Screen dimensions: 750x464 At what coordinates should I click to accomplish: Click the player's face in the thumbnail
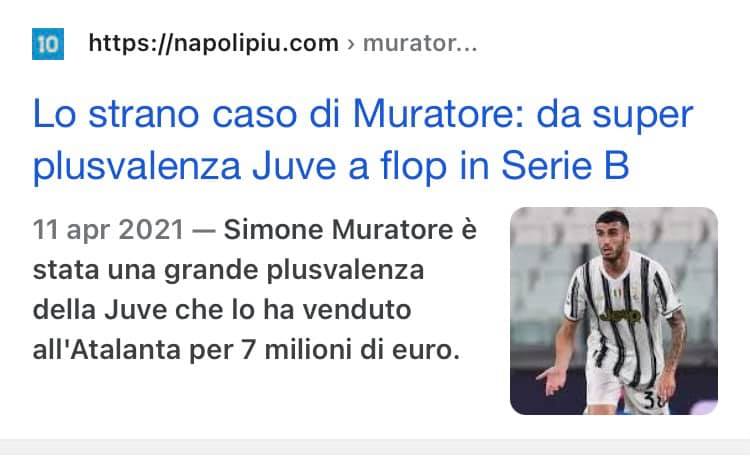tap(612, 237)
